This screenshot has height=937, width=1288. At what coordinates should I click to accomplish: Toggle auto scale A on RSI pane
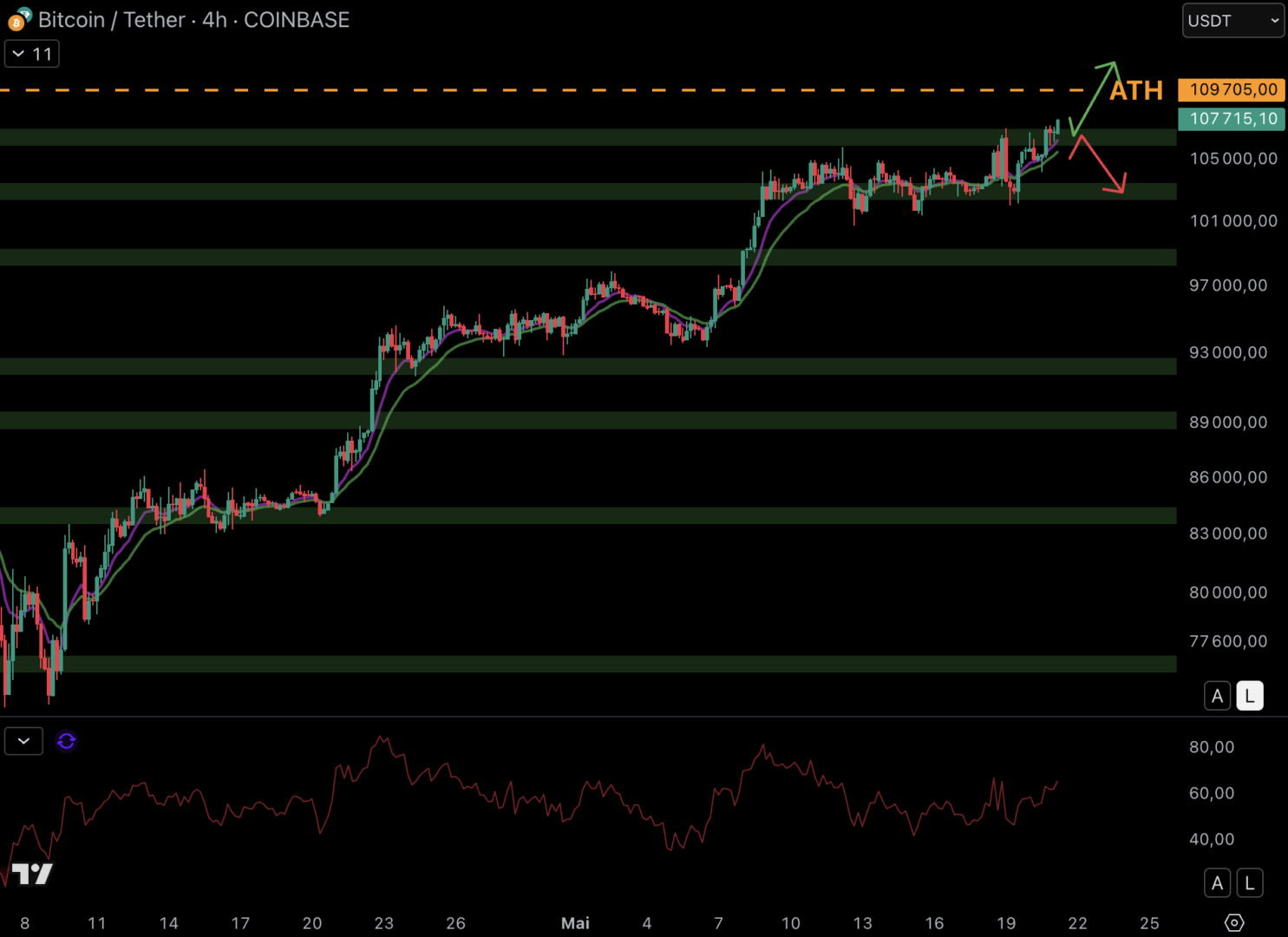coord(1217,883)
